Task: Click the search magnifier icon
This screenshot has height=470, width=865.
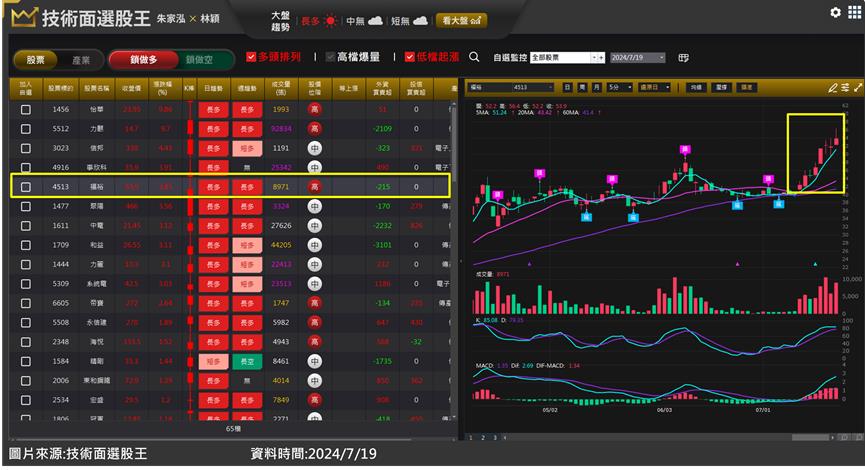Action: coord(474,57)
